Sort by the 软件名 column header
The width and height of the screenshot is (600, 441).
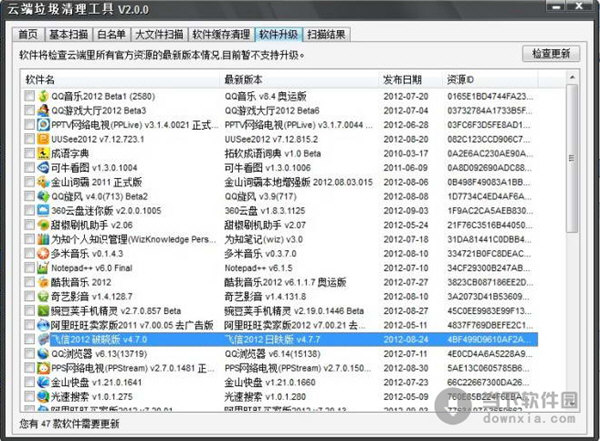point(120,80)
